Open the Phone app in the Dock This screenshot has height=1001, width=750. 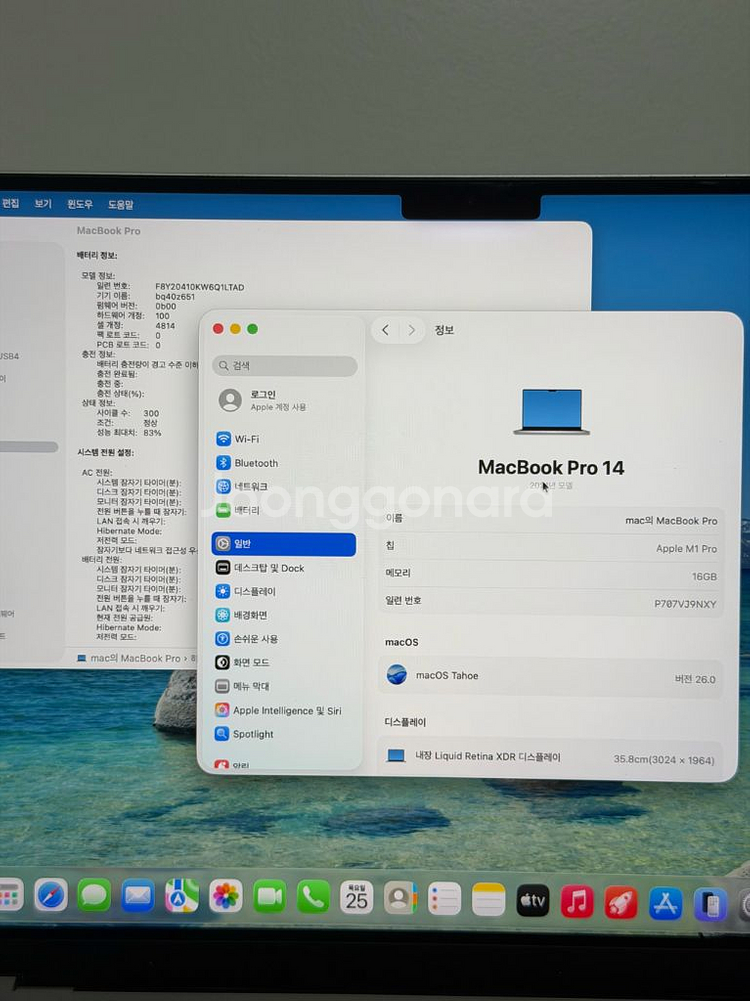[x=313, y=897]
